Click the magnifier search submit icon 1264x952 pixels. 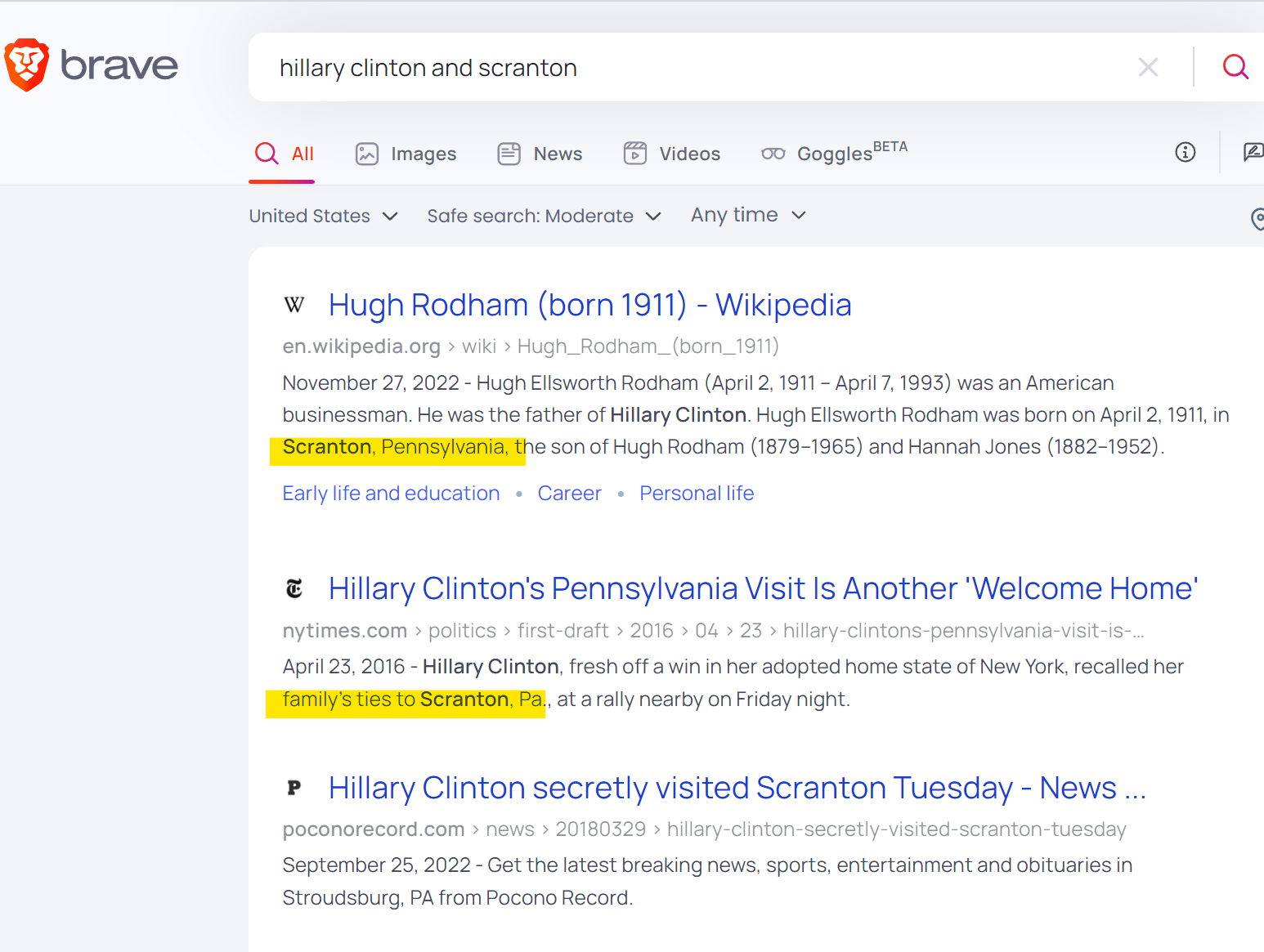coord(1235,67)
